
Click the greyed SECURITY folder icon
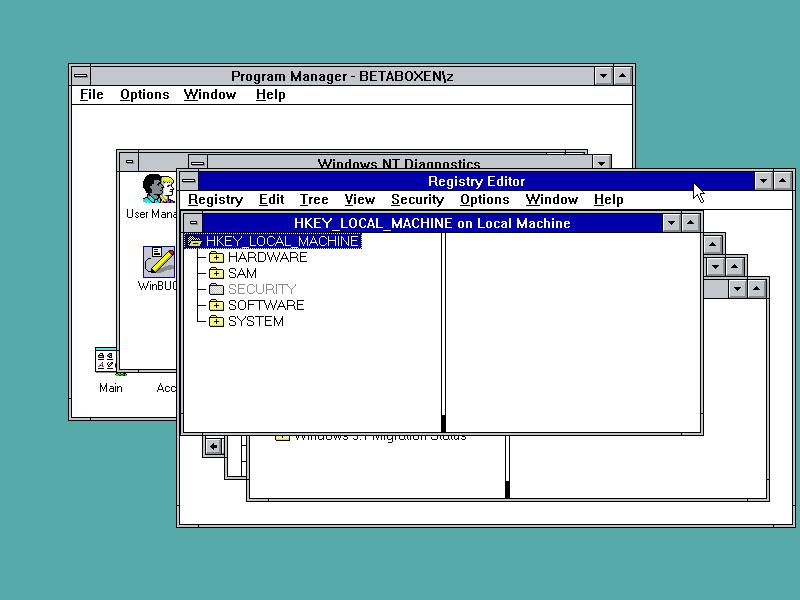pos(216,289)
